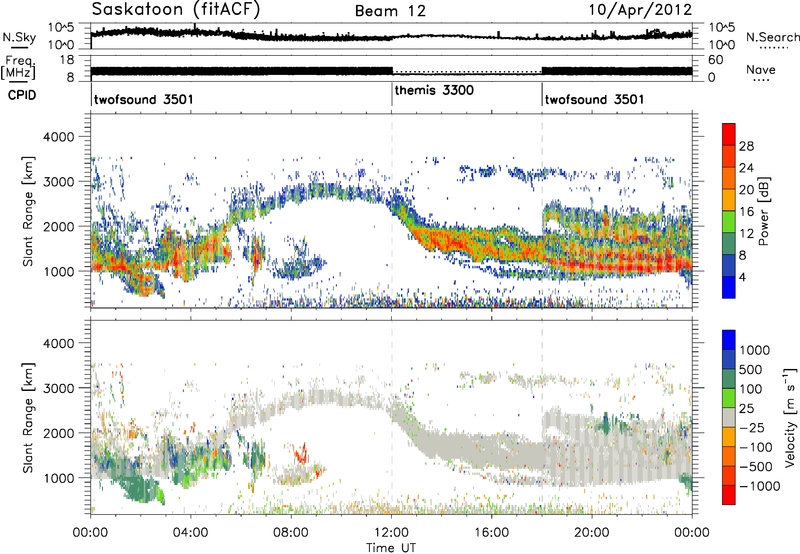Screen dimensions: 800x554
Task: Click the Time UT axis title
Action: pyautogui.click(x=391, y=548)
